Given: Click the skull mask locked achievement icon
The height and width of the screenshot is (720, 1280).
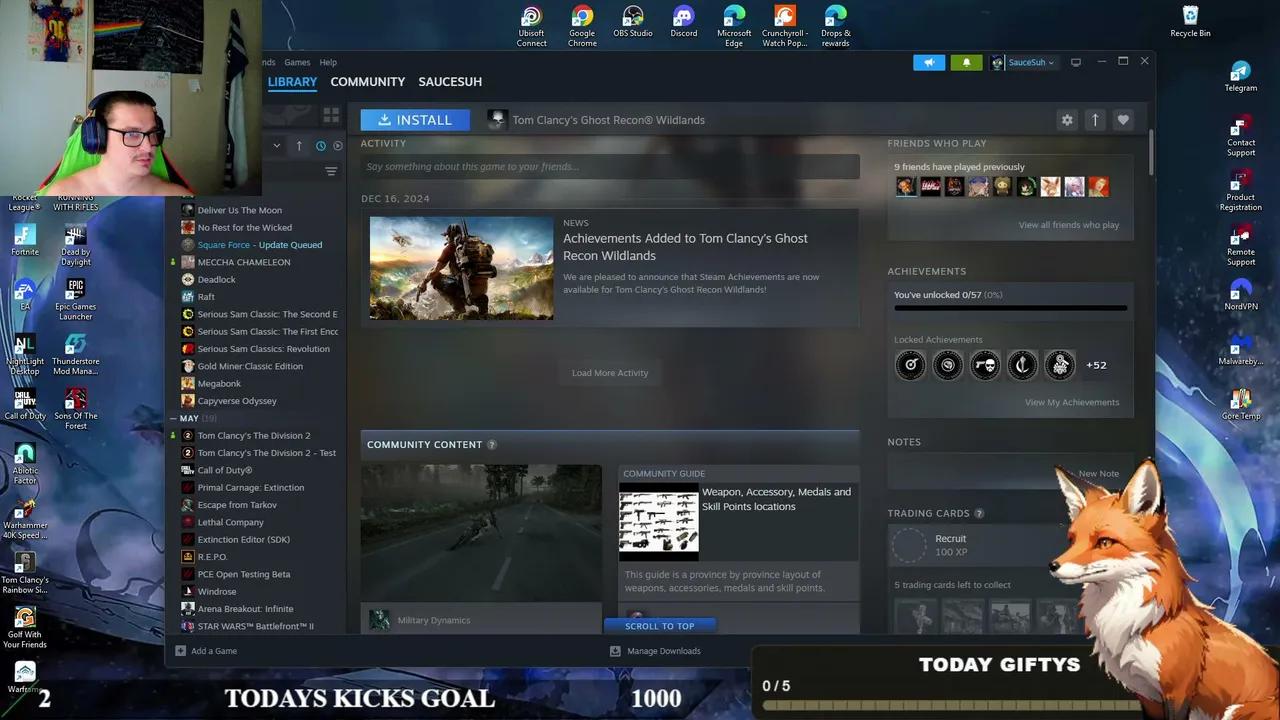Looking at the screenshot, I should pyautogui.click(x=985, y=365).
